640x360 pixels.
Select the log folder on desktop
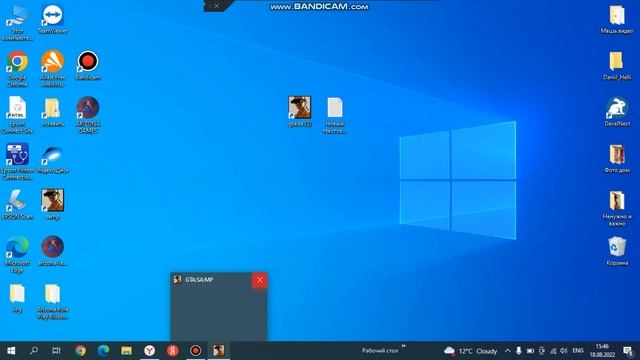pos(17,298)
